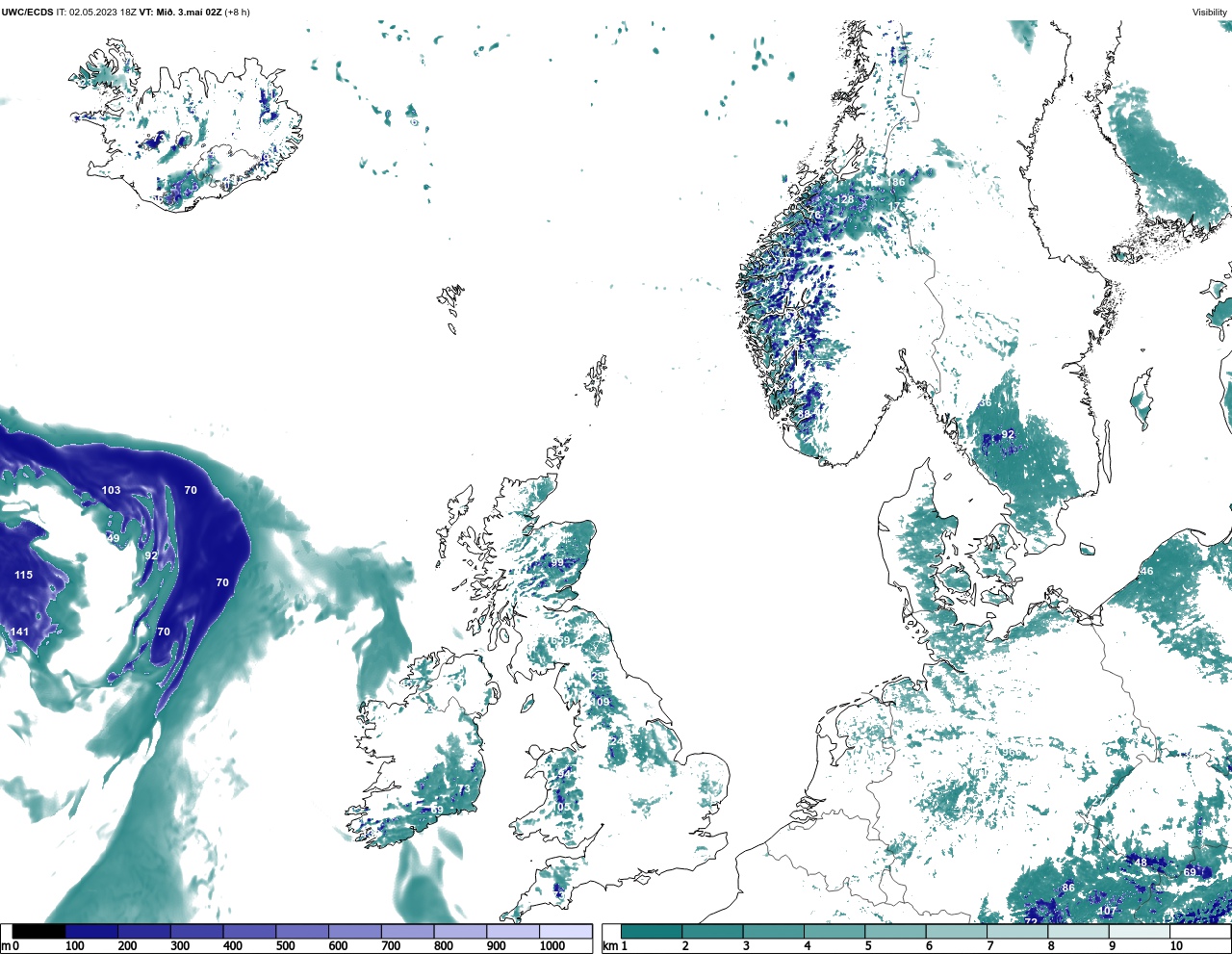Click the valid time "Mið. 3.maí 02Z"
This screenshot has width=1232, height=954.
(x=189, y=13)
